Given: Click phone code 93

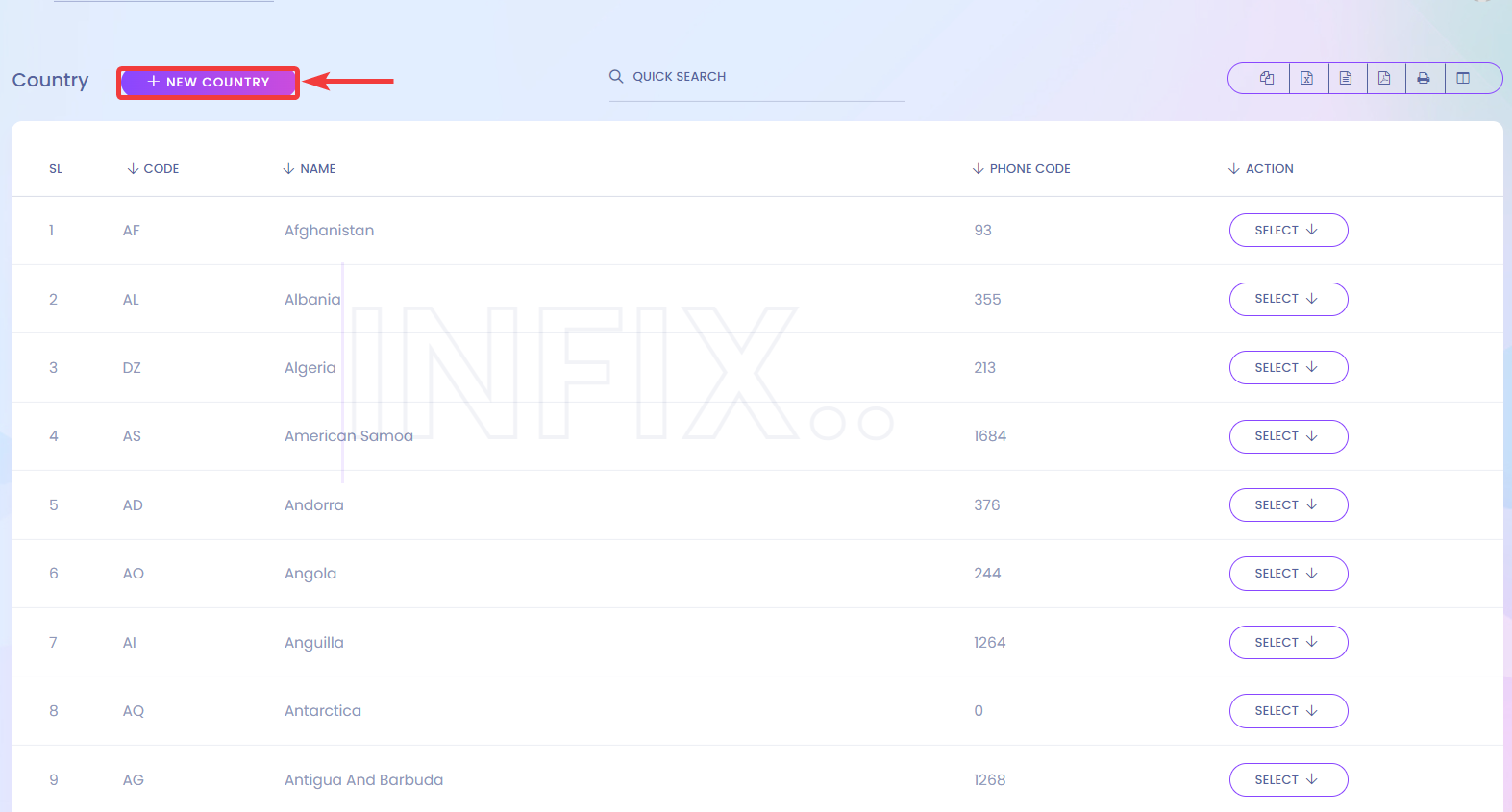Looking at the screenshot, I should click(982, 231).
